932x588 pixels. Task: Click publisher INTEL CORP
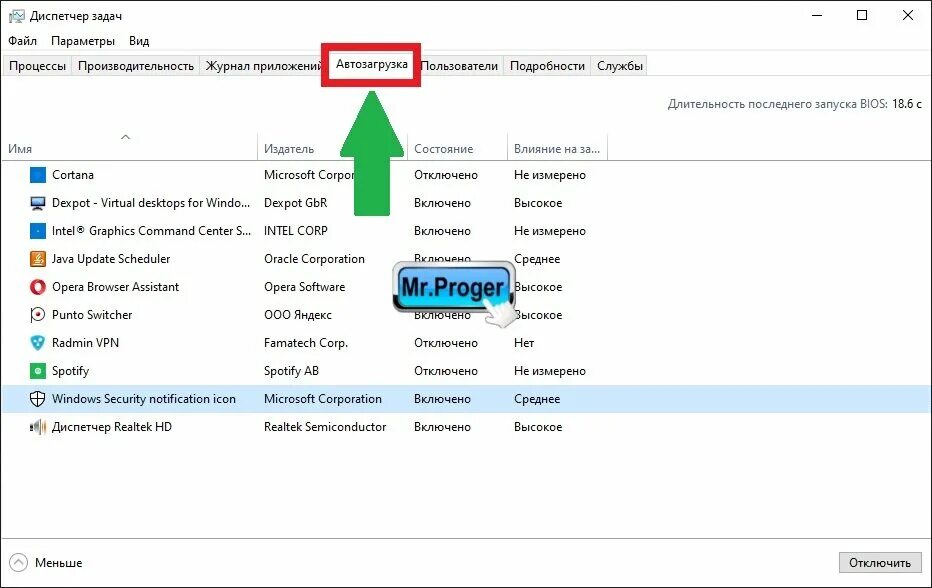(295, 231)
